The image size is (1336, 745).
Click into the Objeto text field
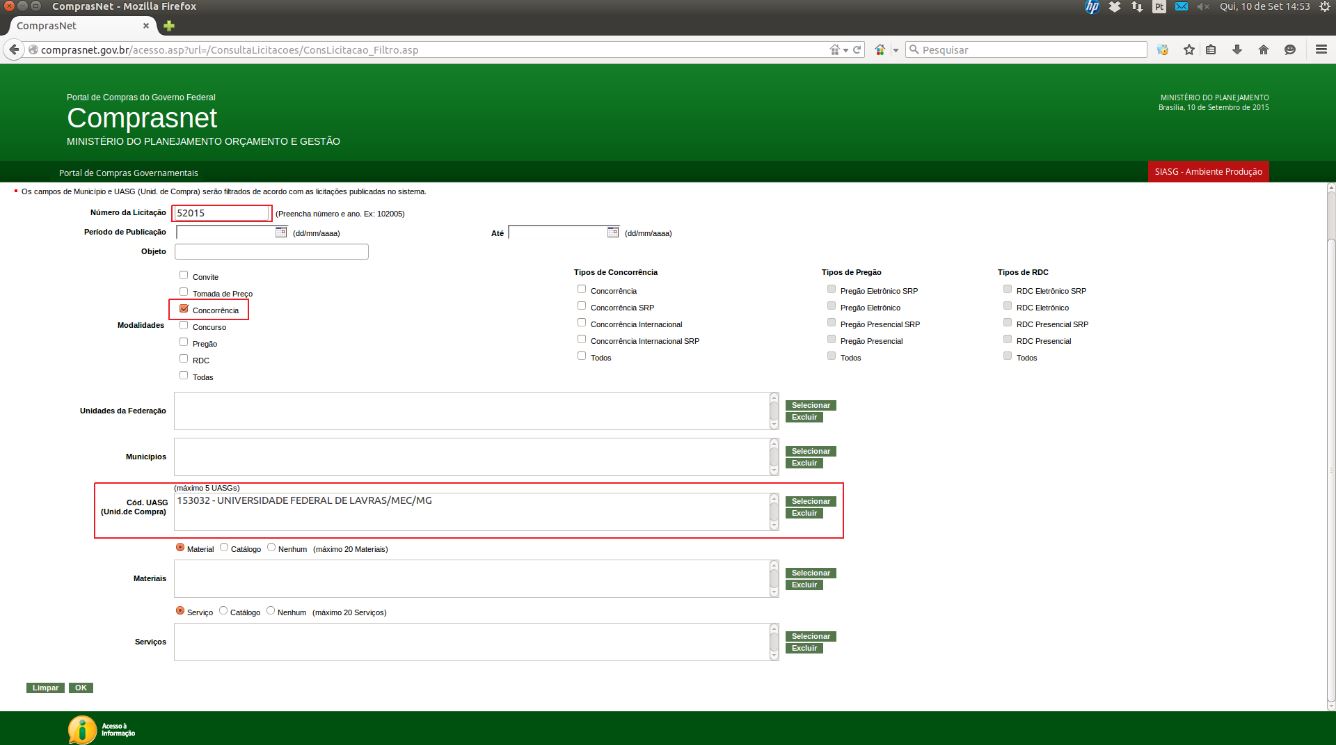(271, 252)
